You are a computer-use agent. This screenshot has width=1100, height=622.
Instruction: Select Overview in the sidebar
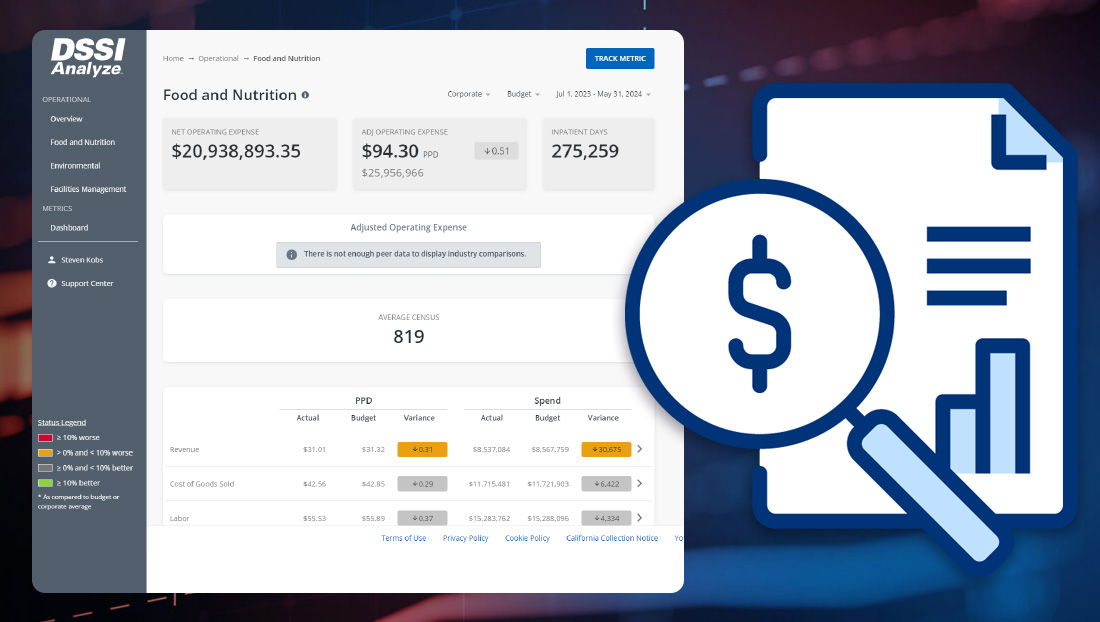[66, 119]
